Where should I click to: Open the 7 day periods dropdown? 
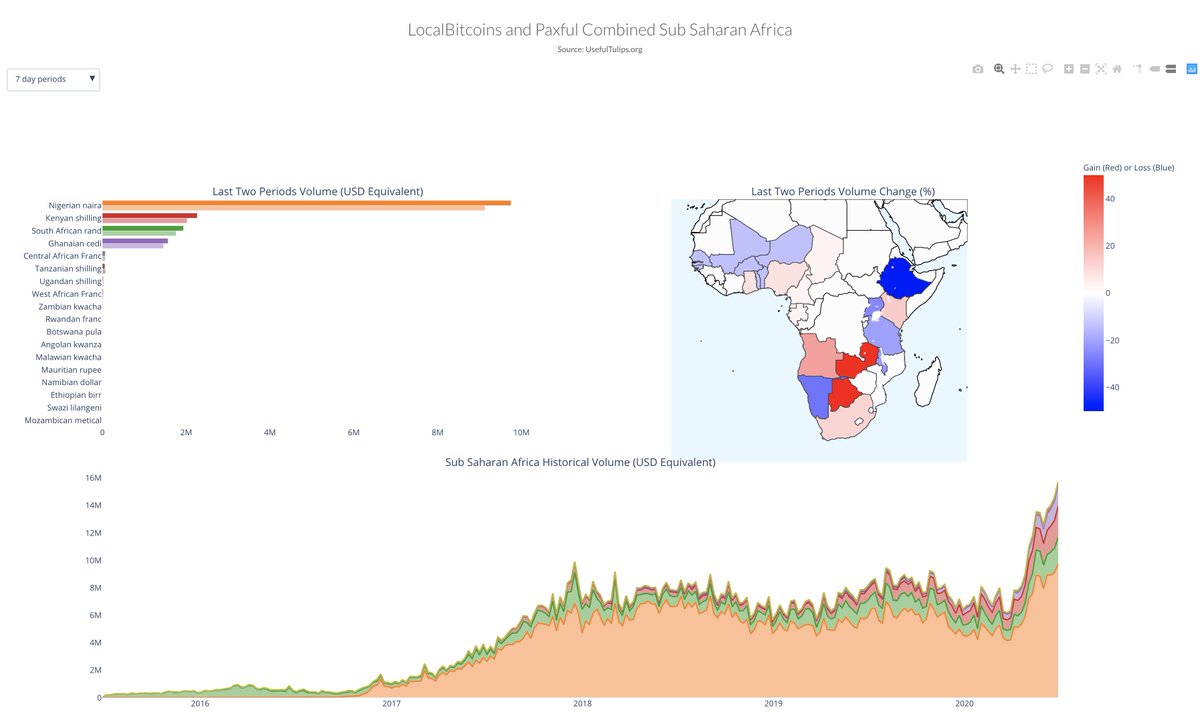coord(53,79)
